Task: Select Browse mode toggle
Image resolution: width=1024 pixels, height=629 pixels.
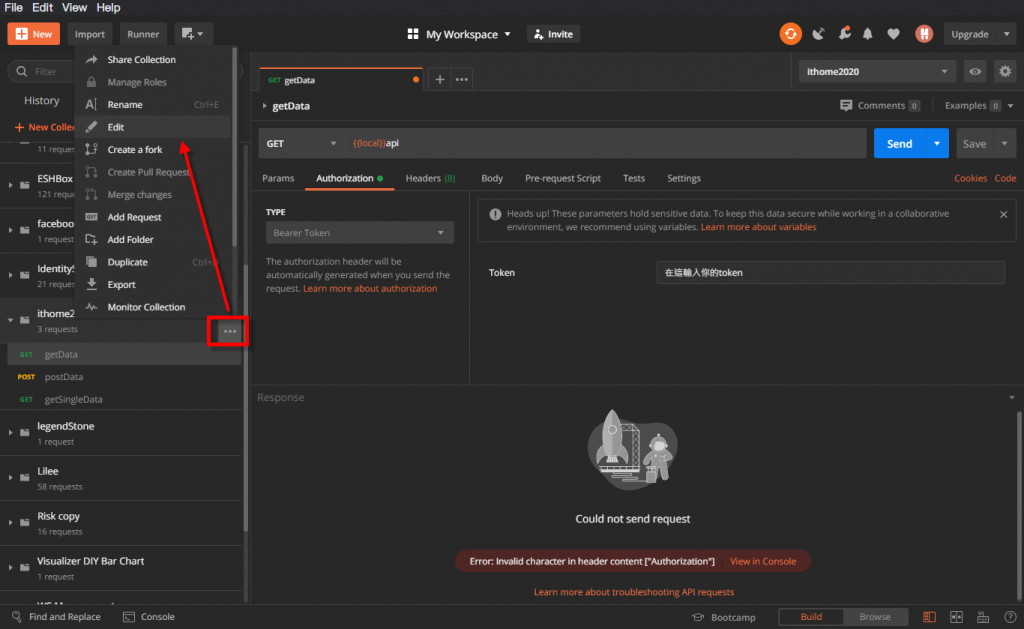Action: tap(874, 617)
